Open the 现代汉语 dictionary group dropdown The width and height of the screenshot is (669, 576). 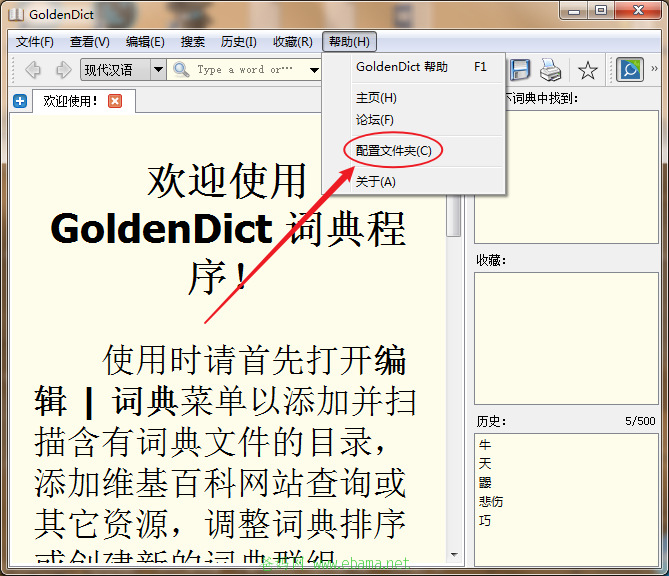123,70
